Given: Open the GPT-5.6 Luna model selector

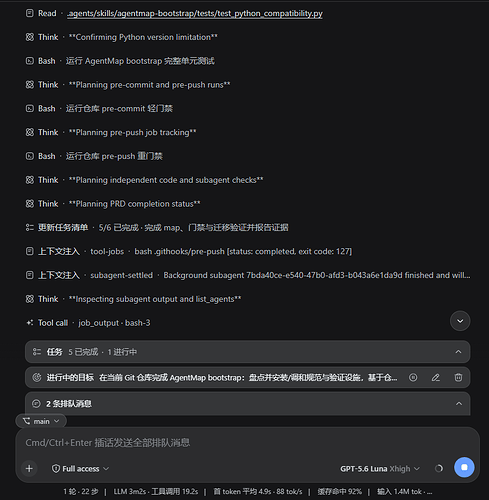Looking at the screenshot, I should [x=380, y=469].
